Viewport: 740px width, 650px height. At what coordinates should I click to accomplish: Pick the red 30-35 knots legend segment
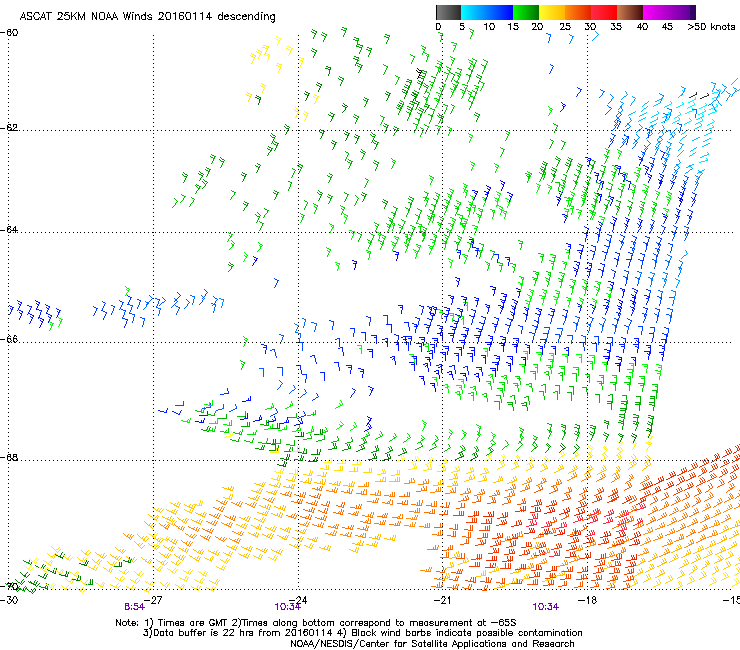604,12
